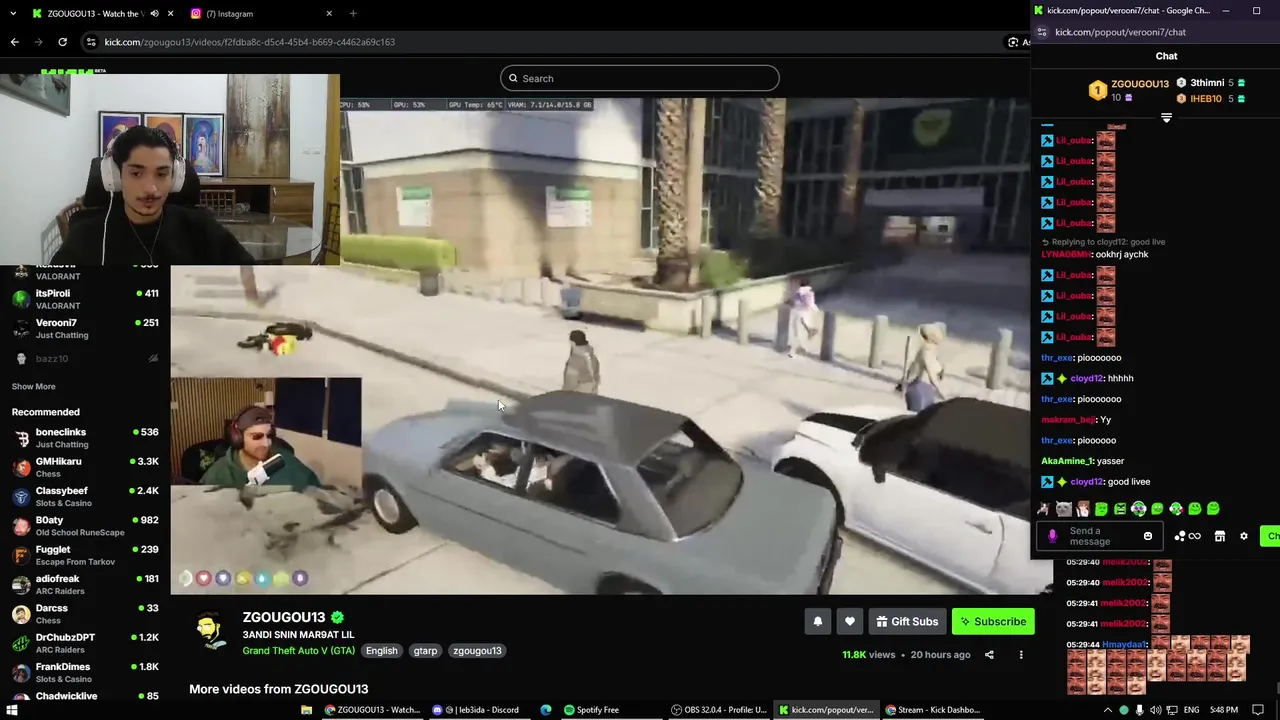This screenshot has height=720, width=1280.
Task: Open File Explorer from the taskbar
Action: (x=306, y=710)
